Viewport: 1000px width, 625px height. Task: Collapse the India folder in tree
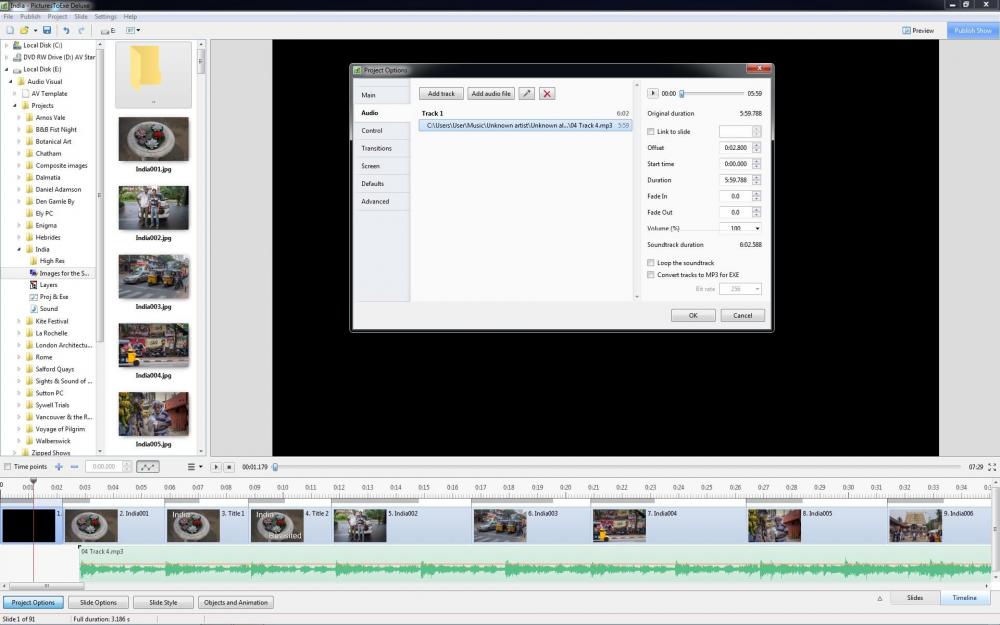(19, 249)
